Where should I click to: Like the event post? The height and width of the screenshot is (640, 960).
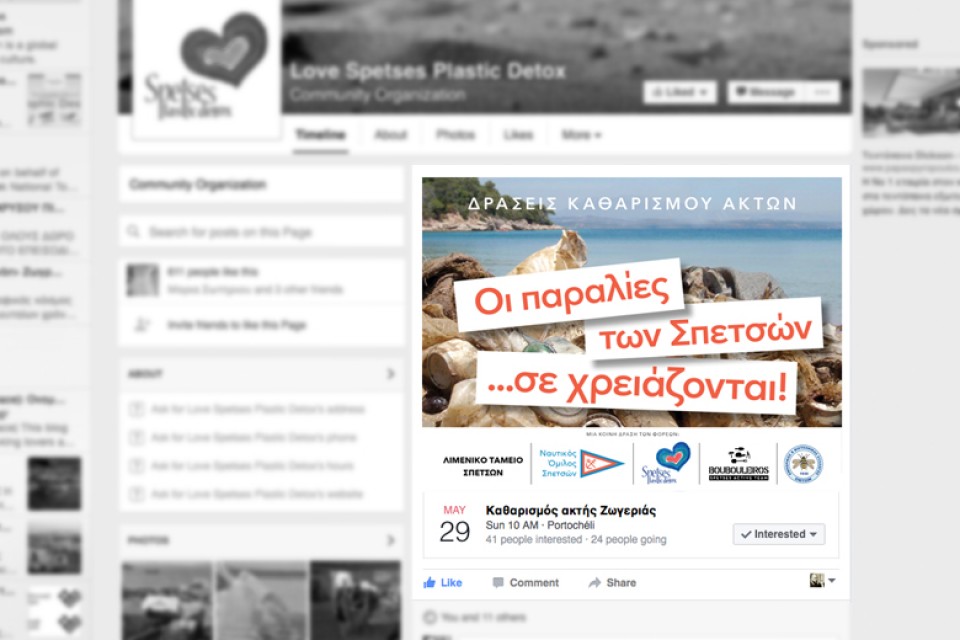point(443,582)
